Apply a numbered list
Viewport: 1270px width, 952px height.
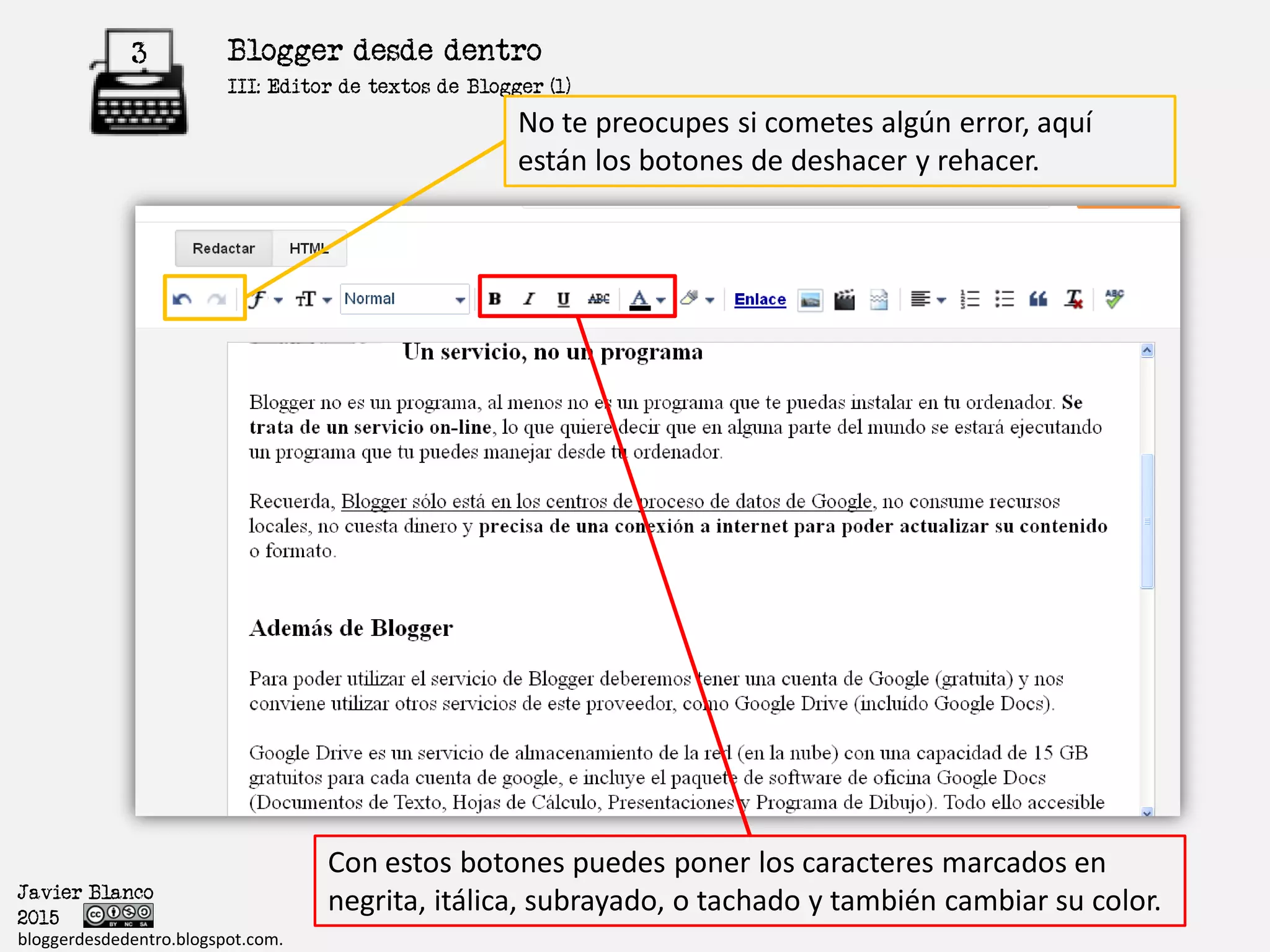(970, 299)
